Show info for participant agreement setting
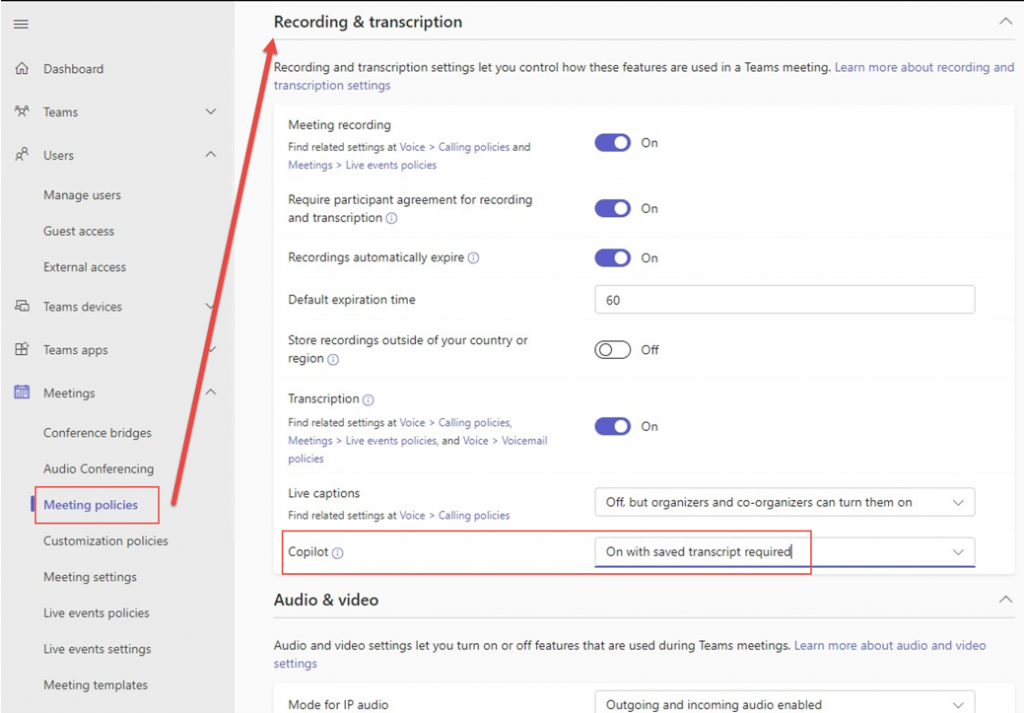This screenshot has height=713, width=1024. tap(391, 219)
